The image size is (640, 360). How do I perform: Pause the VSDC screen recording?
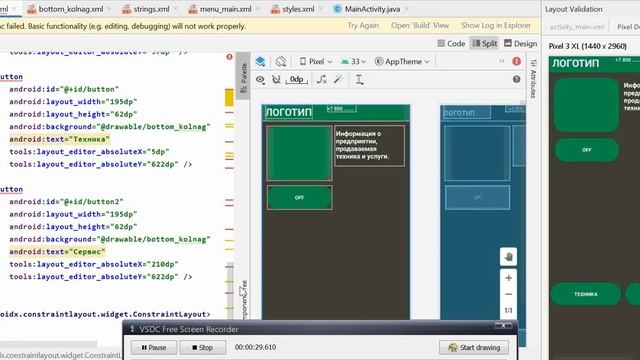coord(154,347)
